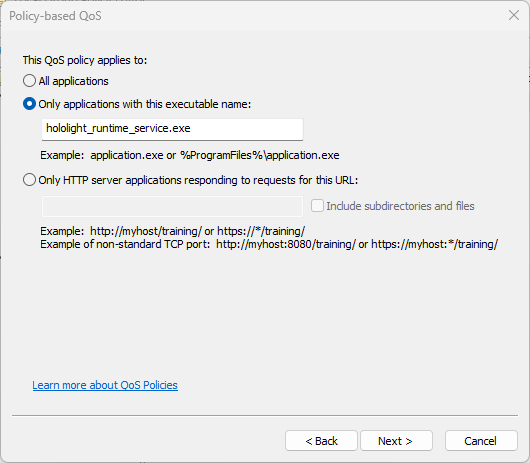This screenshot has height=463, width=530.
Task: Click the Policy-based QoS window title
Action: point(55,16)
